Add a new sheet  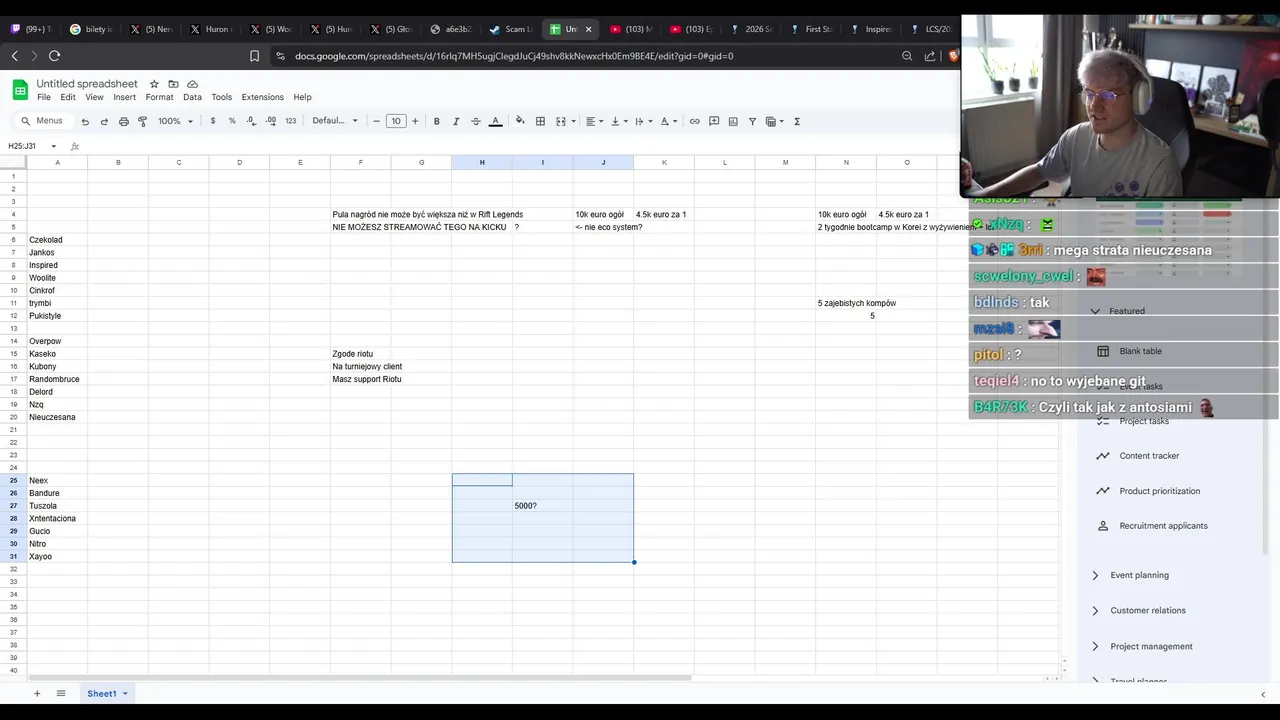[37, 693]
